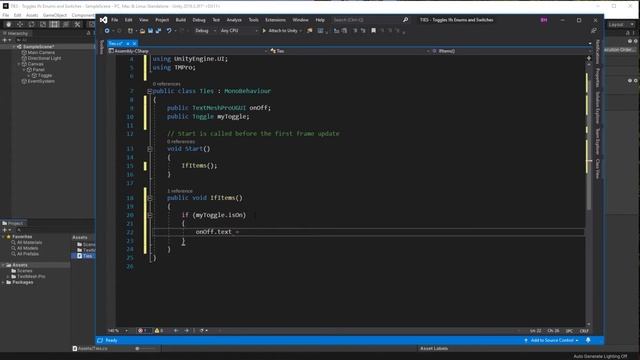640x360 pixels.
Task: Collapse the Ties class outlining toggle
Action: (149, 91)
